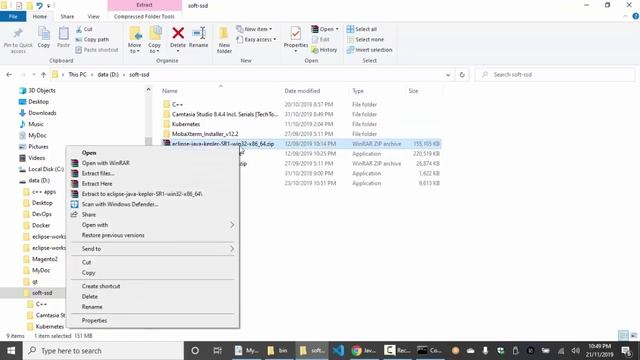The image size is (640, 360).
Task: Click the Cut scissors icon in ribbon
Action: 79,29
